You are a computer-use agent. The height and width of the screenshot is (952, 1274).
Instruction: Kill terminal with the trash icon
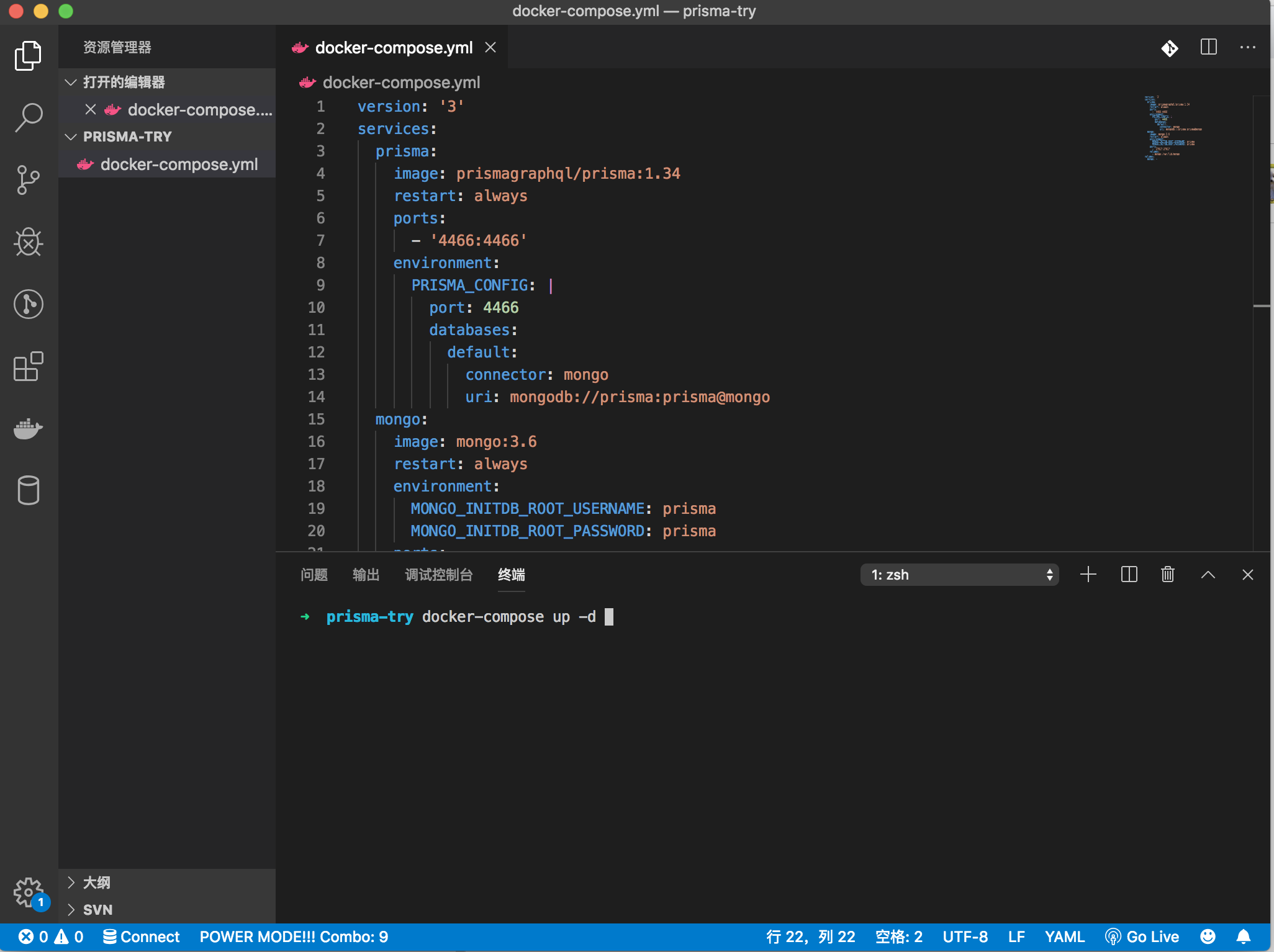[x=1168, y=575]
